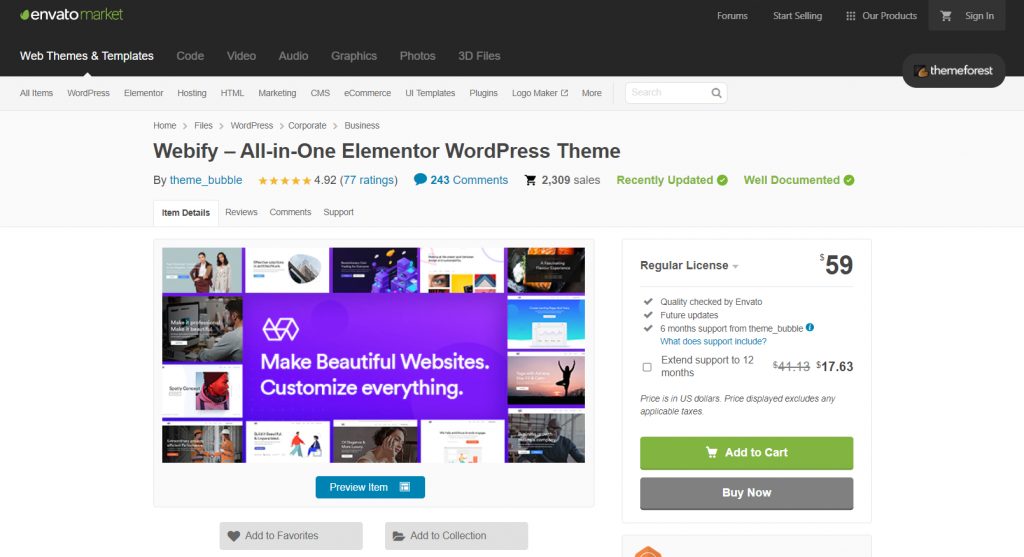1024x557 pixels.
Task: Click the folder icon on Add to Collection
Action: coord(398,536)
